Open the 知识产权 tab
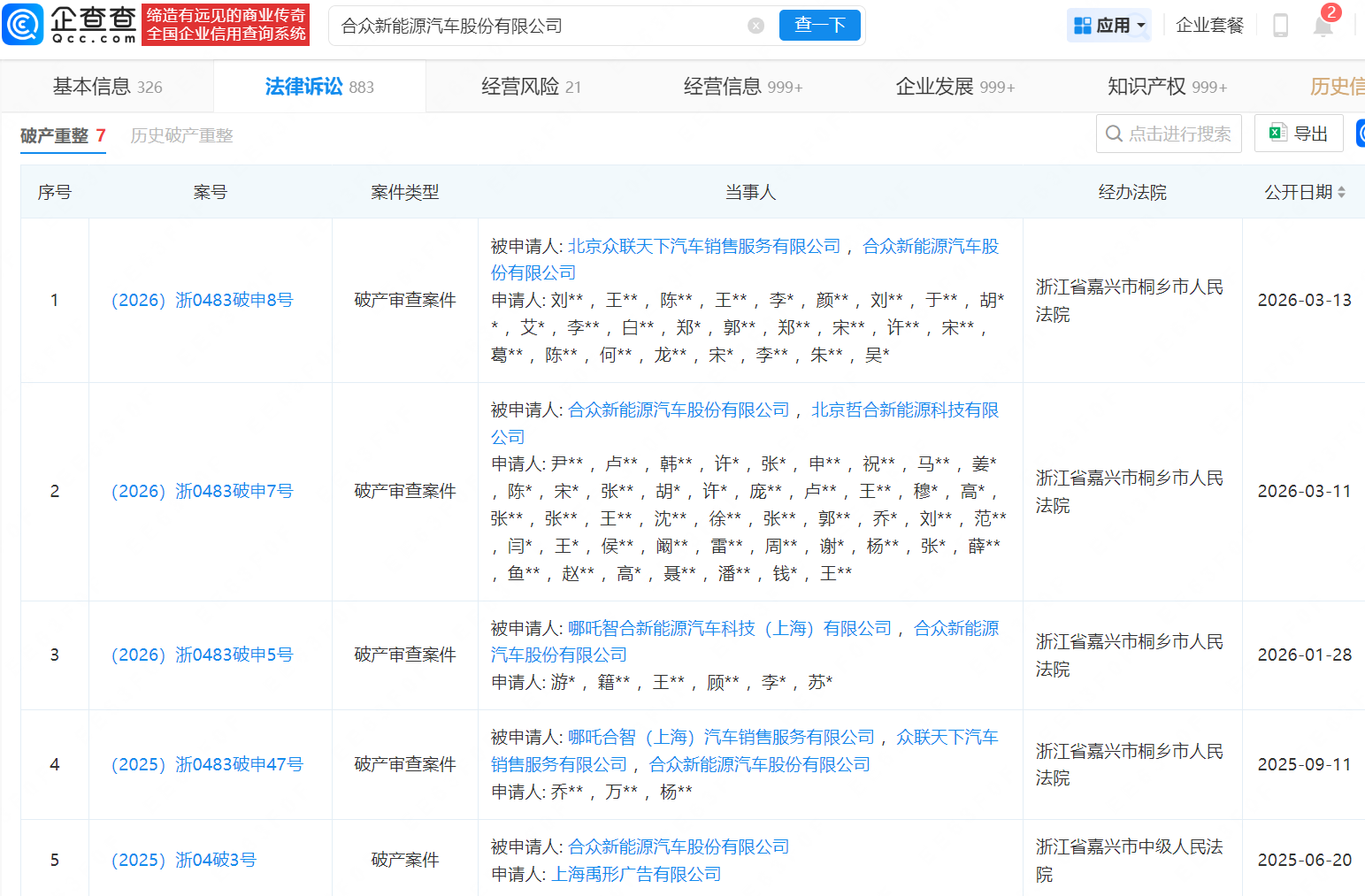1365x896 pixels. 1166,87
